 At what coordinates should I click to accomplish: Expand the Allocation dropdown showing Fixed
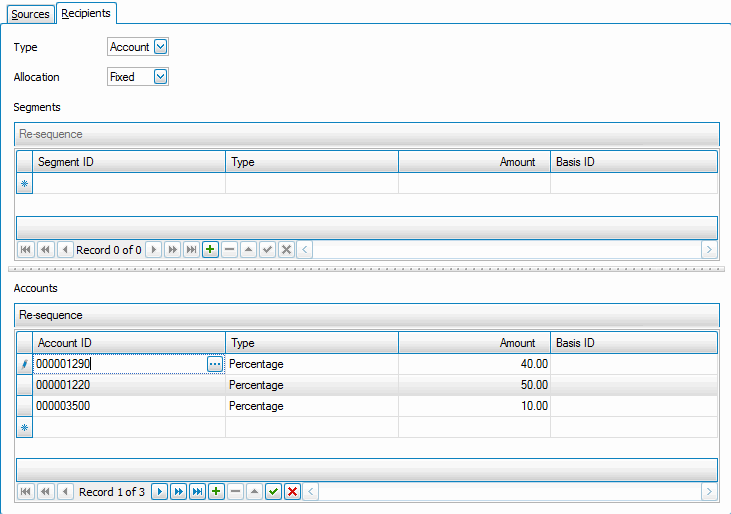(x=160, y=77)
